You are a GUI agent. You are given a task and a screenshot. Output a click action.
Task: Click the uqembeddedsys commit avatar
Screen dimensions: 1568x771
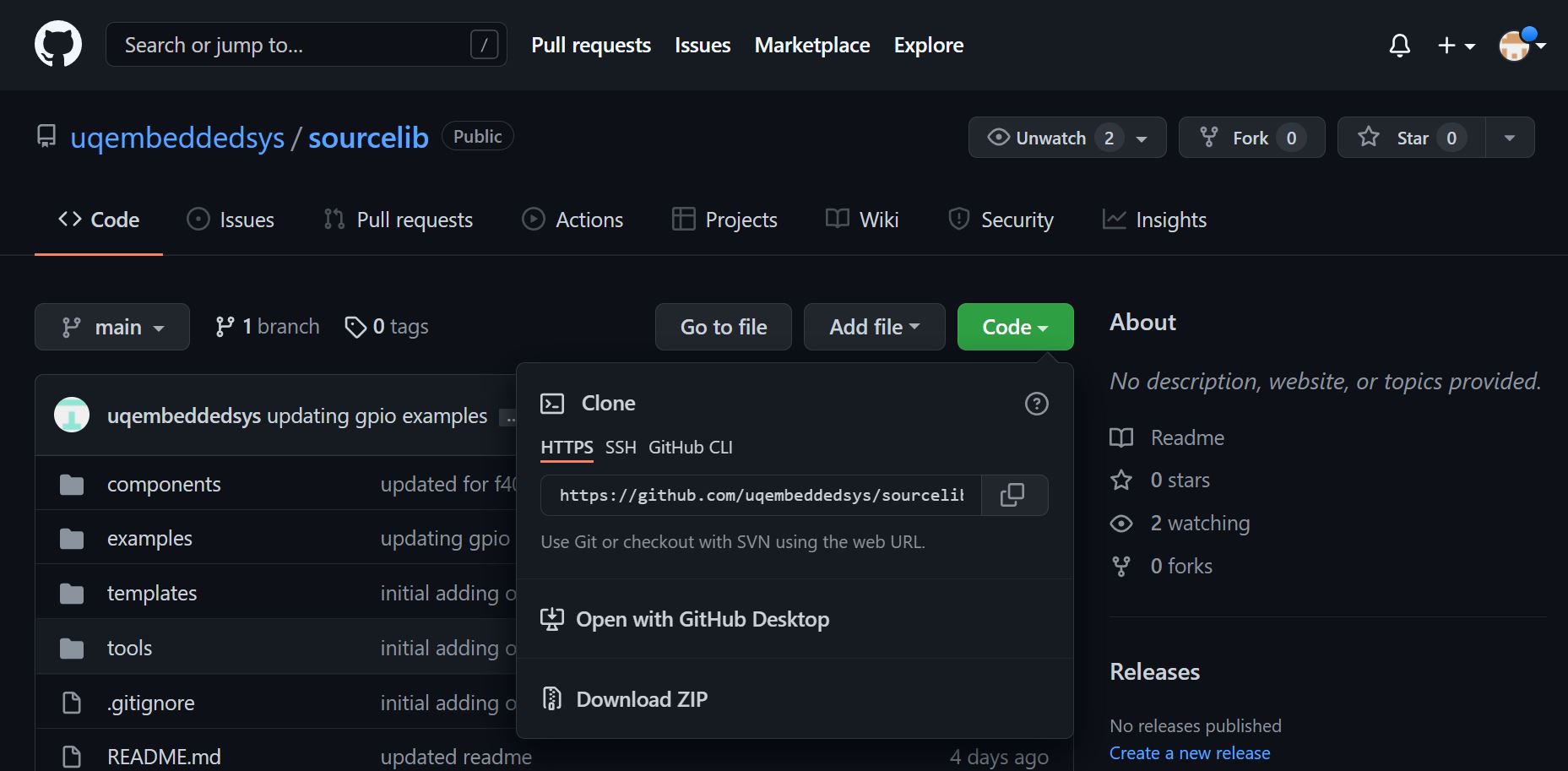coord(72,415)
